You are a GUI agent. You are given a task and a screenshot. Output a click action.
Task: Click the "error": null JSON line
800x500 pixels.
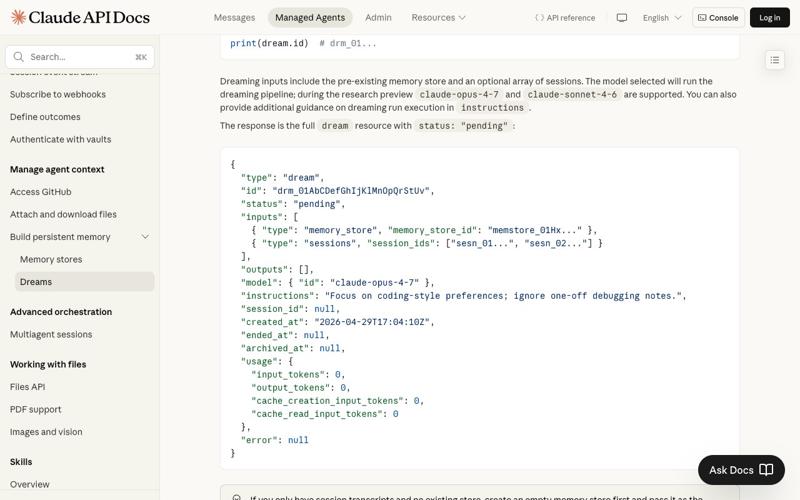(274, 440)
